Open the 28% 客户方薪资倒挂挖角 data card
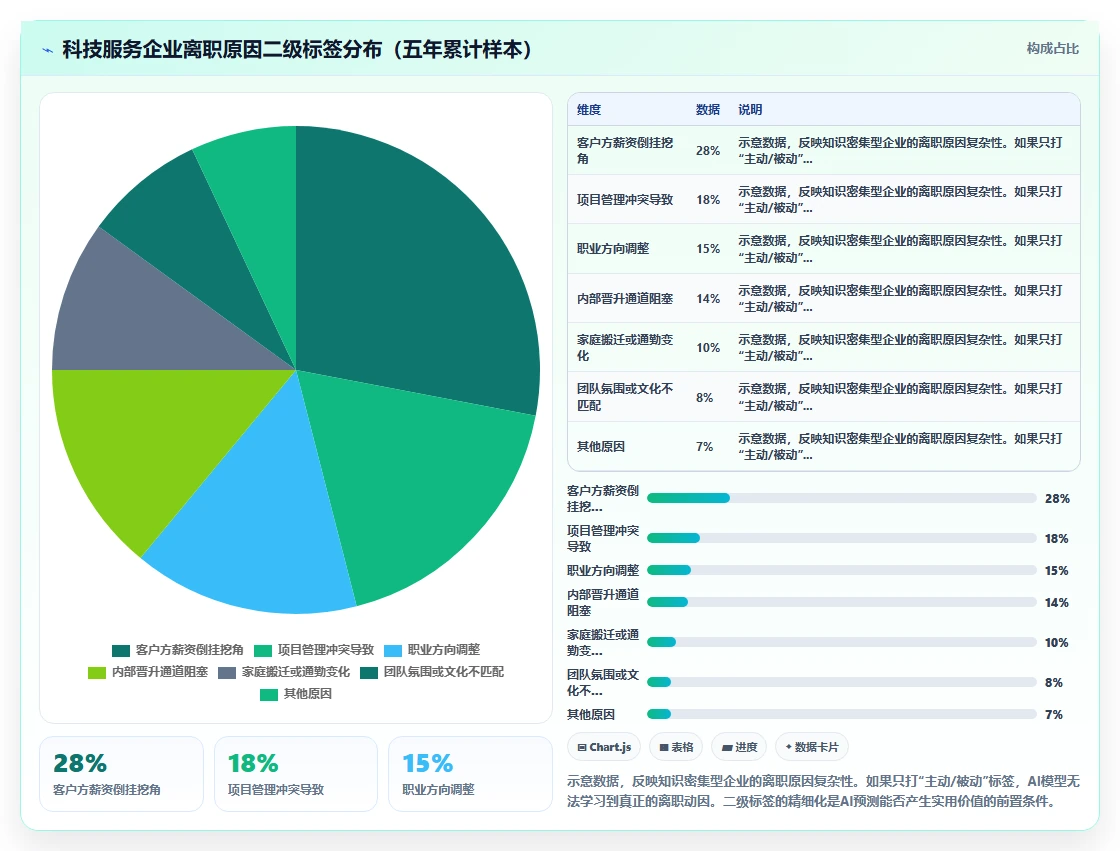1120x851 pixels. coord(121,774)
